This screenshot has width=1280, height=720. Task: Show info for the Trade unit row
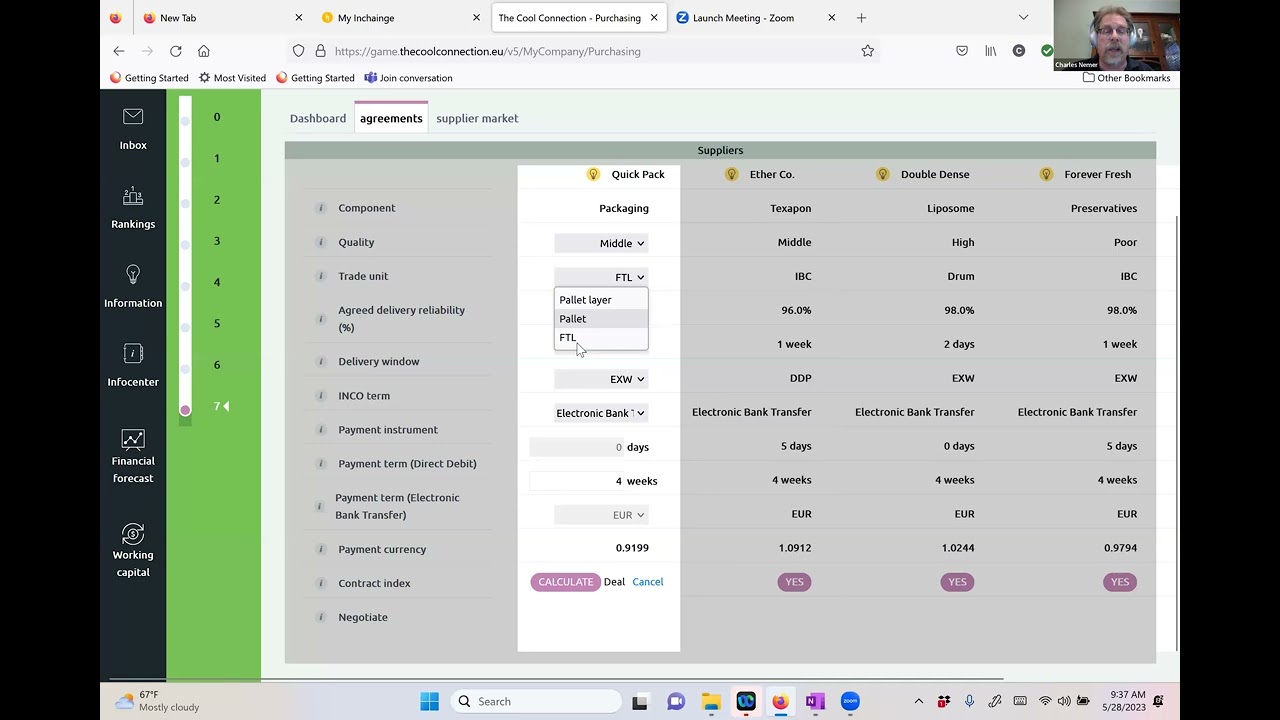pyautogui.click(x=321, y=276)
